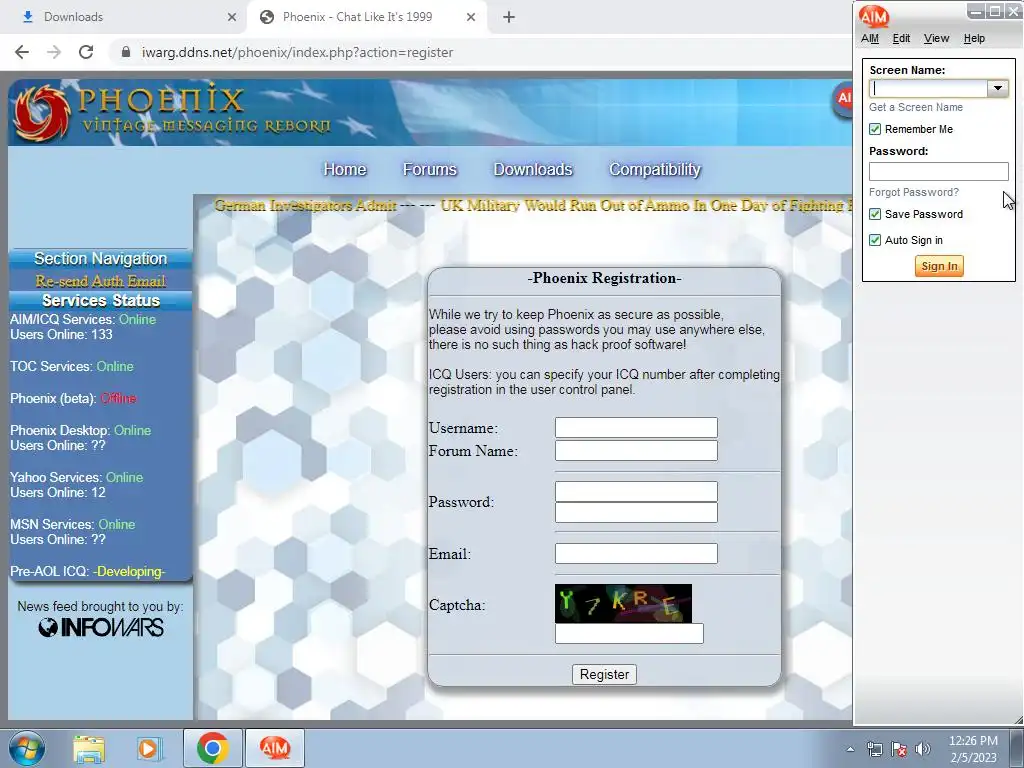Click the Chrome taskbar icon
1024x768 pixels.
coord(212,748)
